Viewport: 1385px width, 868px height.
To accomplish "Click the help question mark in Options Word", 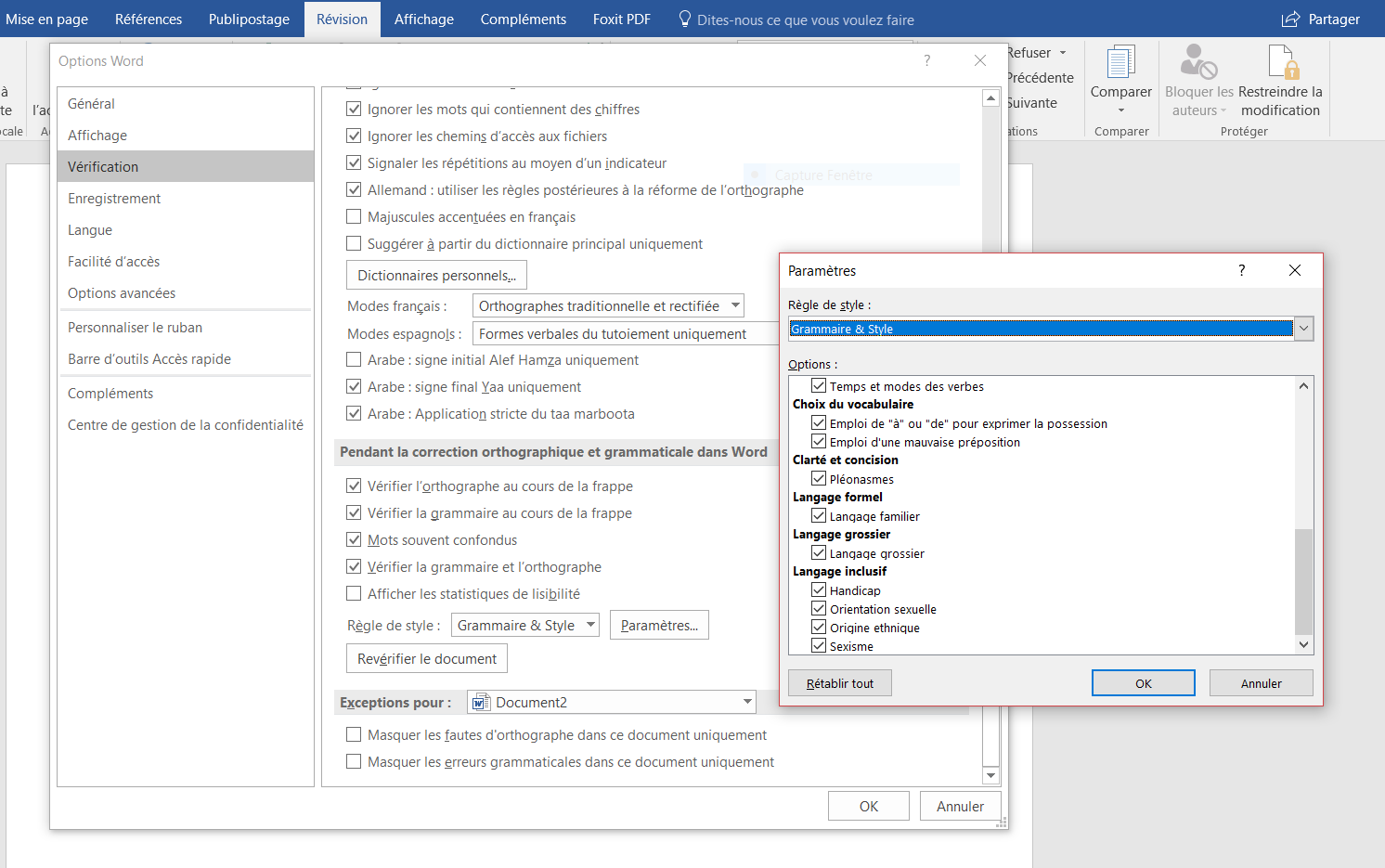I will (926, 60).
